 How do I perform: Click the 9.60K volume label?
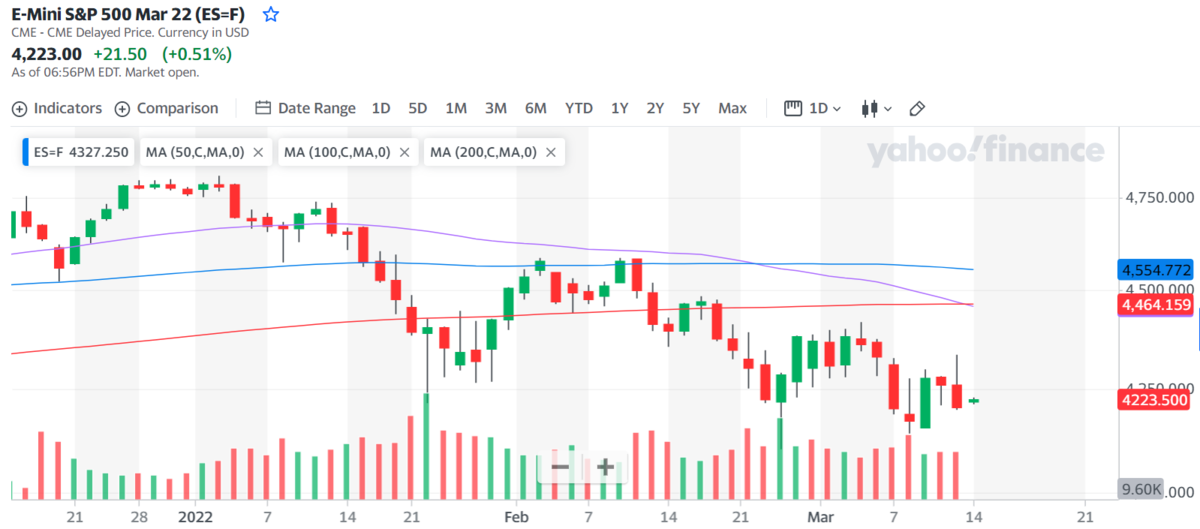[x=1141, y=489]
